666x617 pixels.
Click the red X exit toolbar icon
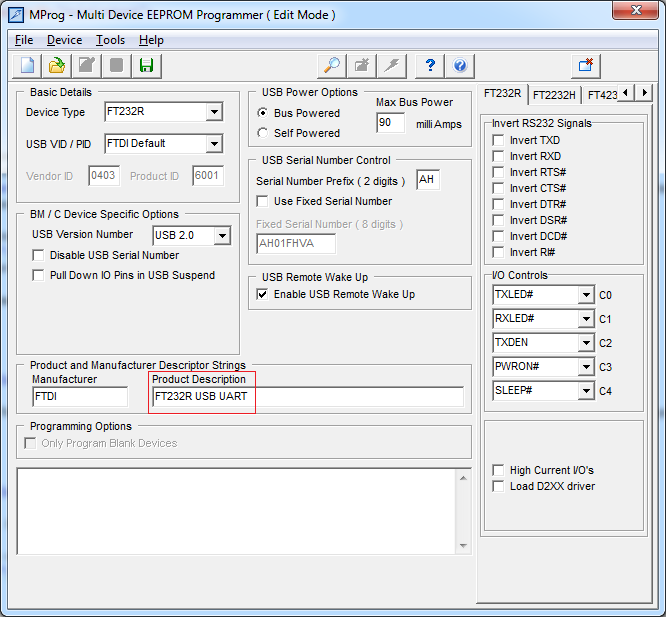pyautogui.click(x=586, y=65)
